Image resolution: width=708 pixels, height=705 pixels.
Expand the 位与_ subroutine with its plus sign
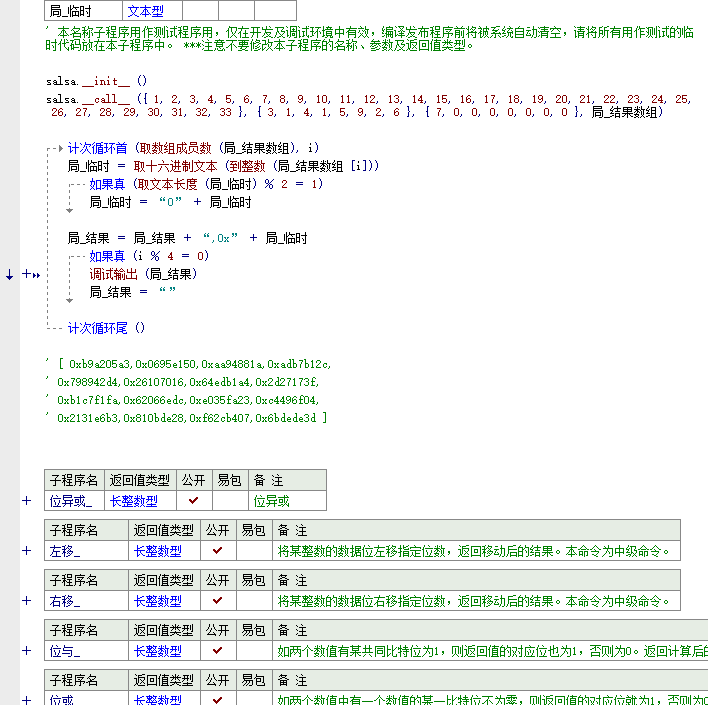click(x=27, y=651)
